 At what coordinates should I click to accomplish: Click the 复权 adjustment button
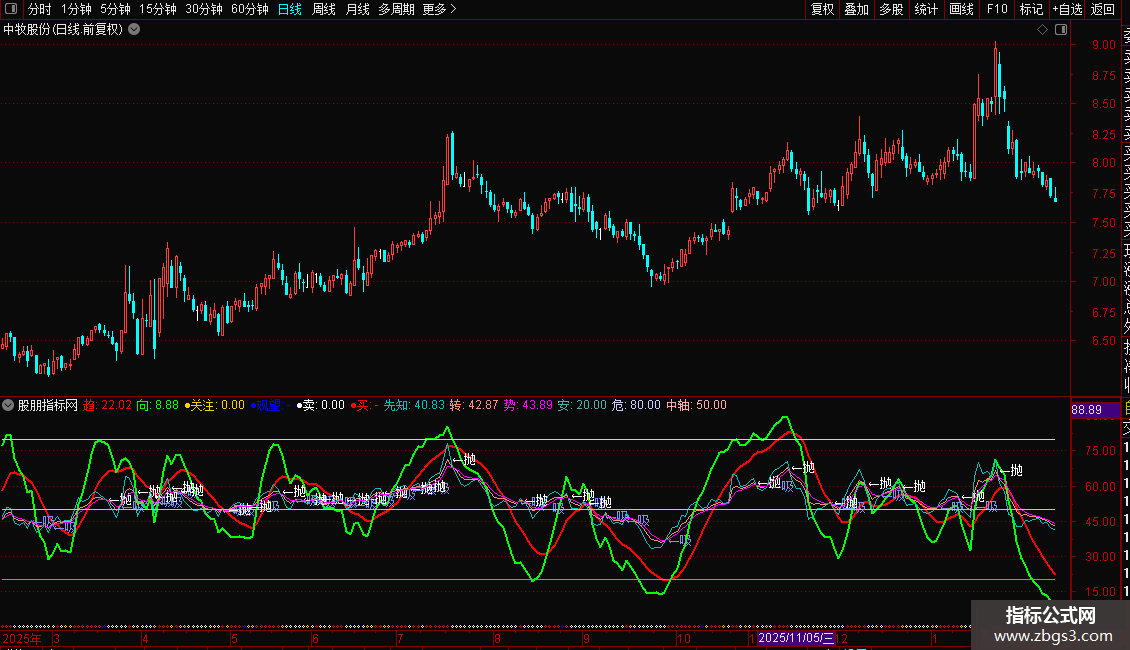(822, 9)
